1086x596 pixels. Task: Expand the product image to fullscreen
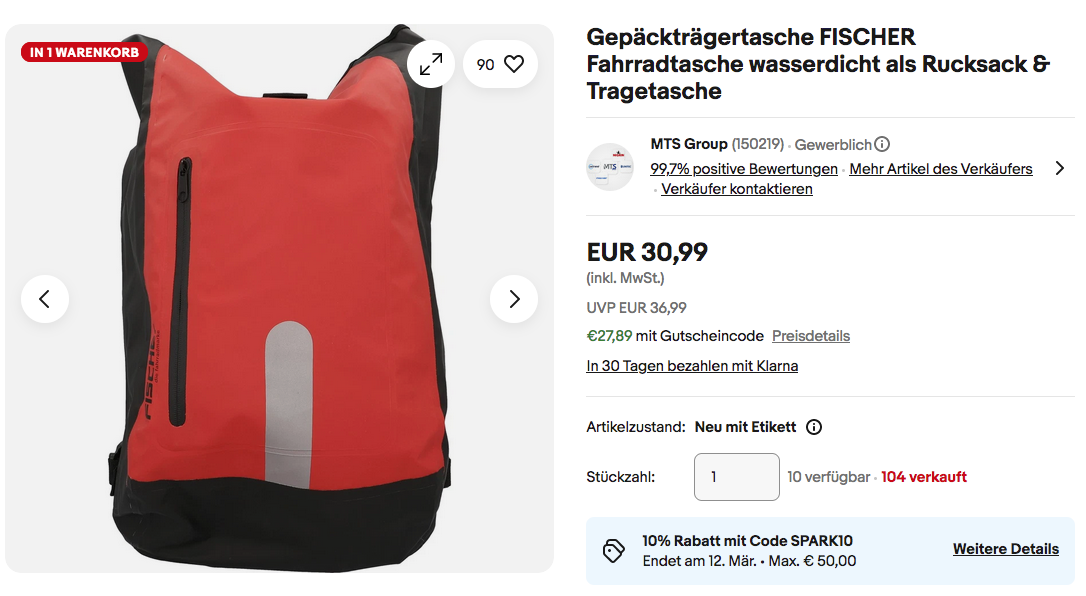click(x=431, y=64)
